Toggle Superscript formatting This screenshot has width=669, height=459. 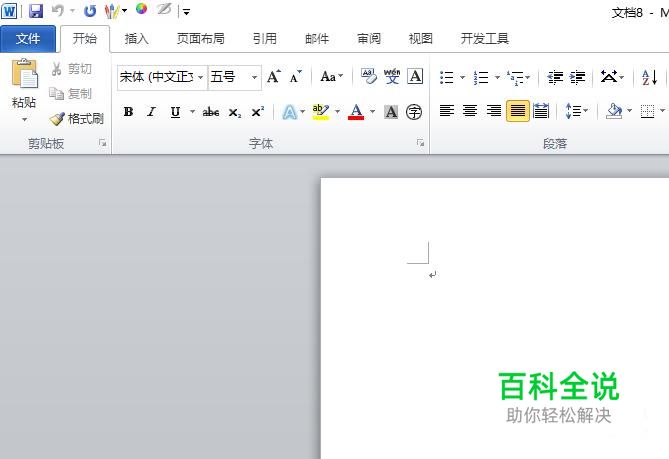pyautogui.click(x=258, y=112)
